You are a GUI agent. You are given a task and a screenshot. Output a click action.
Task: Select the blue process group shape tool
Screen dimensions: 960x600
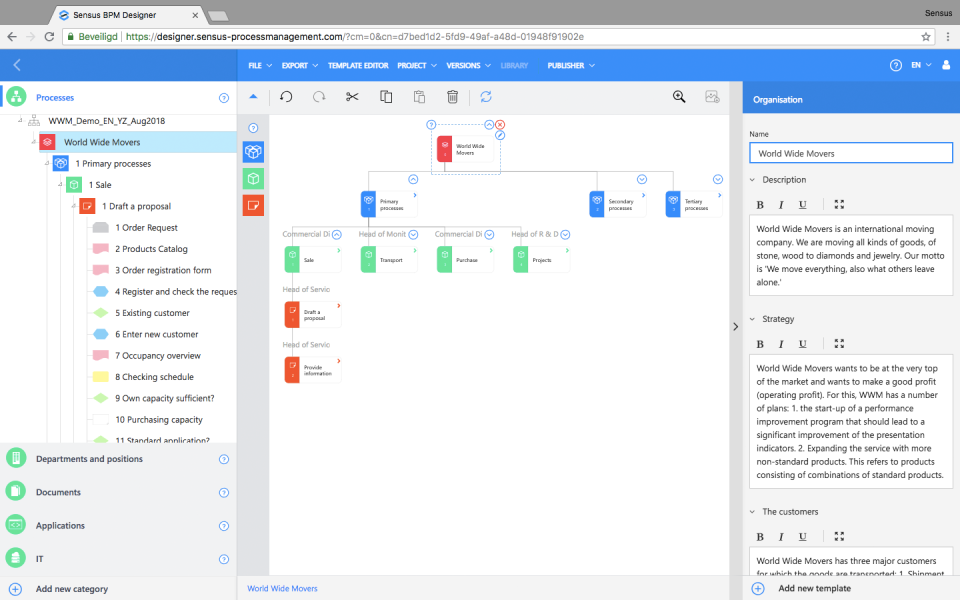point(253,152)
